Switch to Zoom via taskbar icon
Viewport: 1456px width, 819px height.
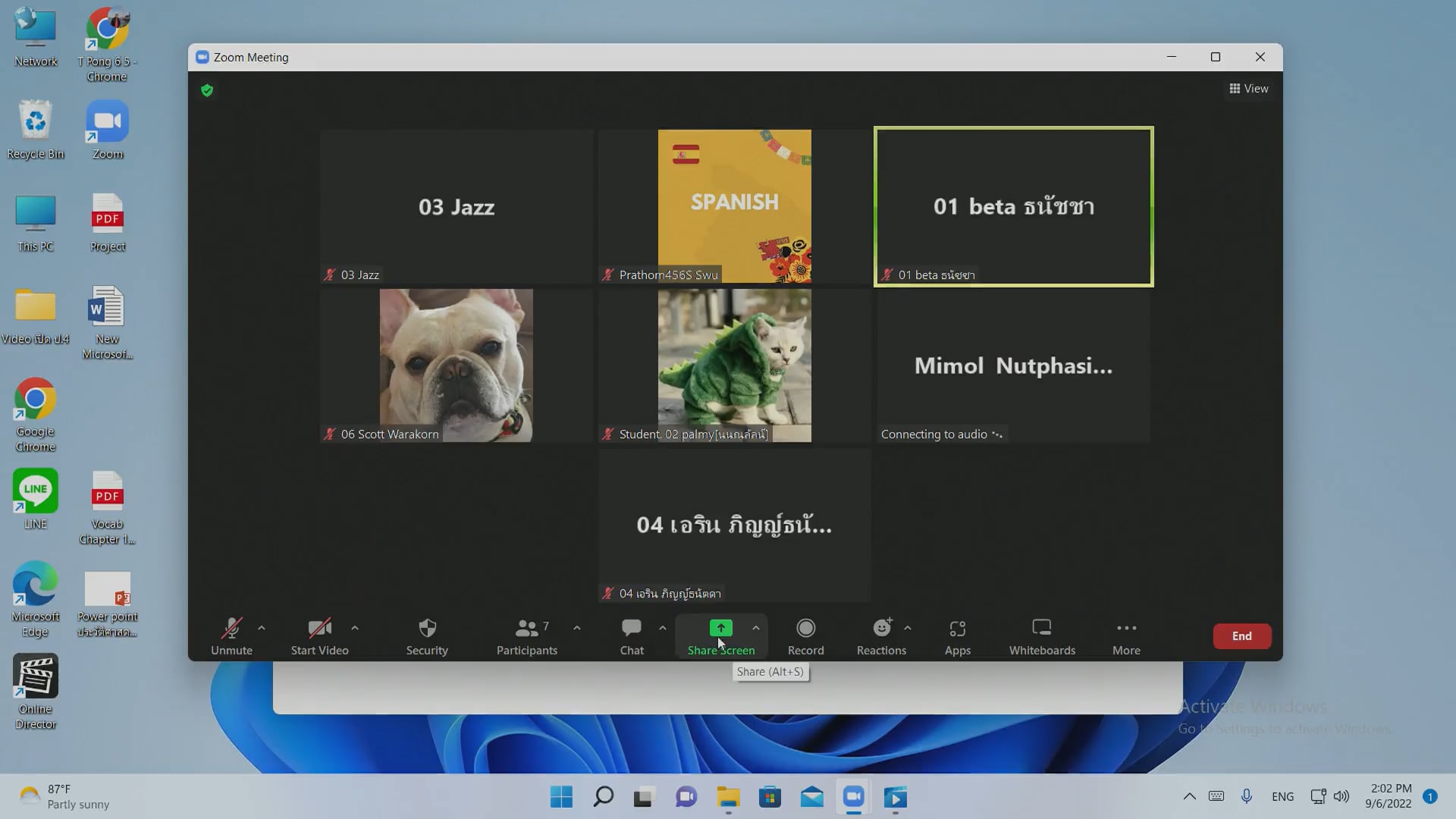(x=853, y=797)
